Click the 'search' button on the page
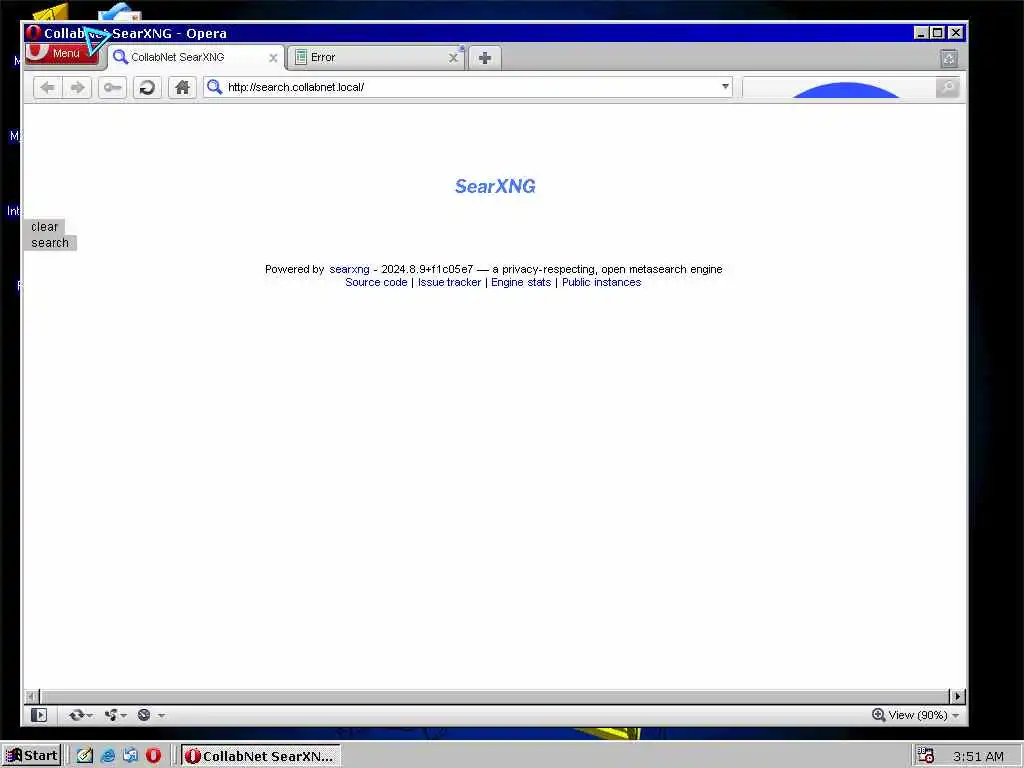The height and width of the screenshot is (768, 1024). click(x=50, y=243)
